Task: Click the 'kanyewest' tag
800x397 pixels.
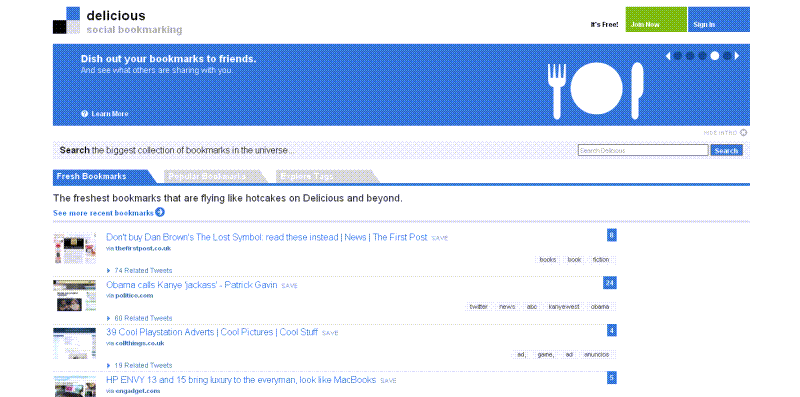Action: [564, 307]
